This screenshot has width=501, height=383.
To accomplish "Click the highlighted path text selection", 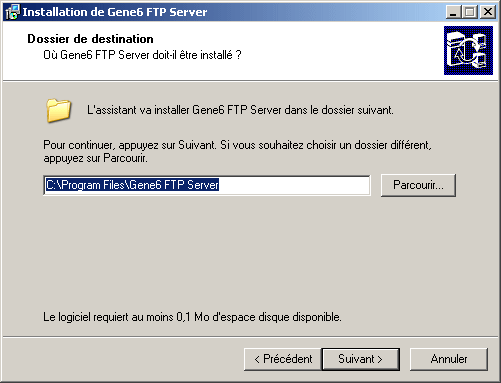I will pyautogui.click(x=132, y=185).
